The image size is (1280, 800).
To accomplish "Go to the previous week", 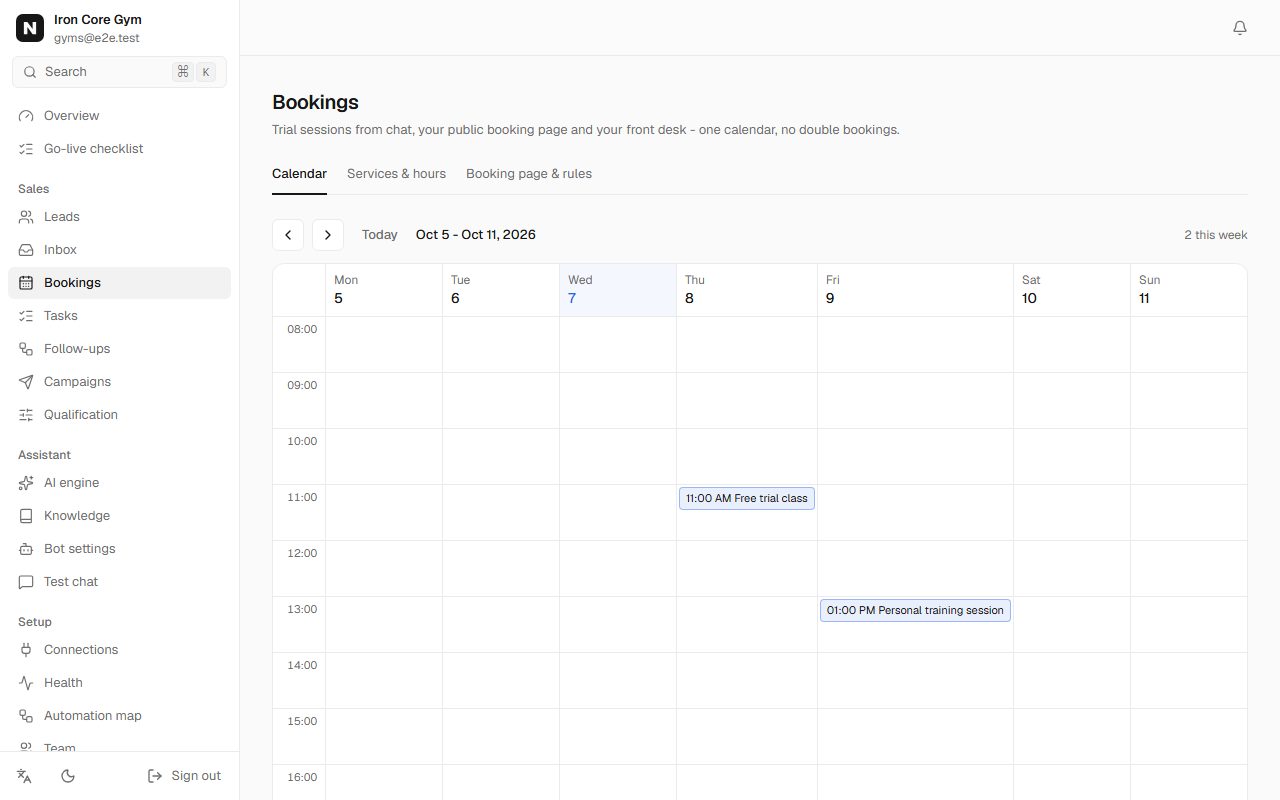I will (x=288, y=235).
